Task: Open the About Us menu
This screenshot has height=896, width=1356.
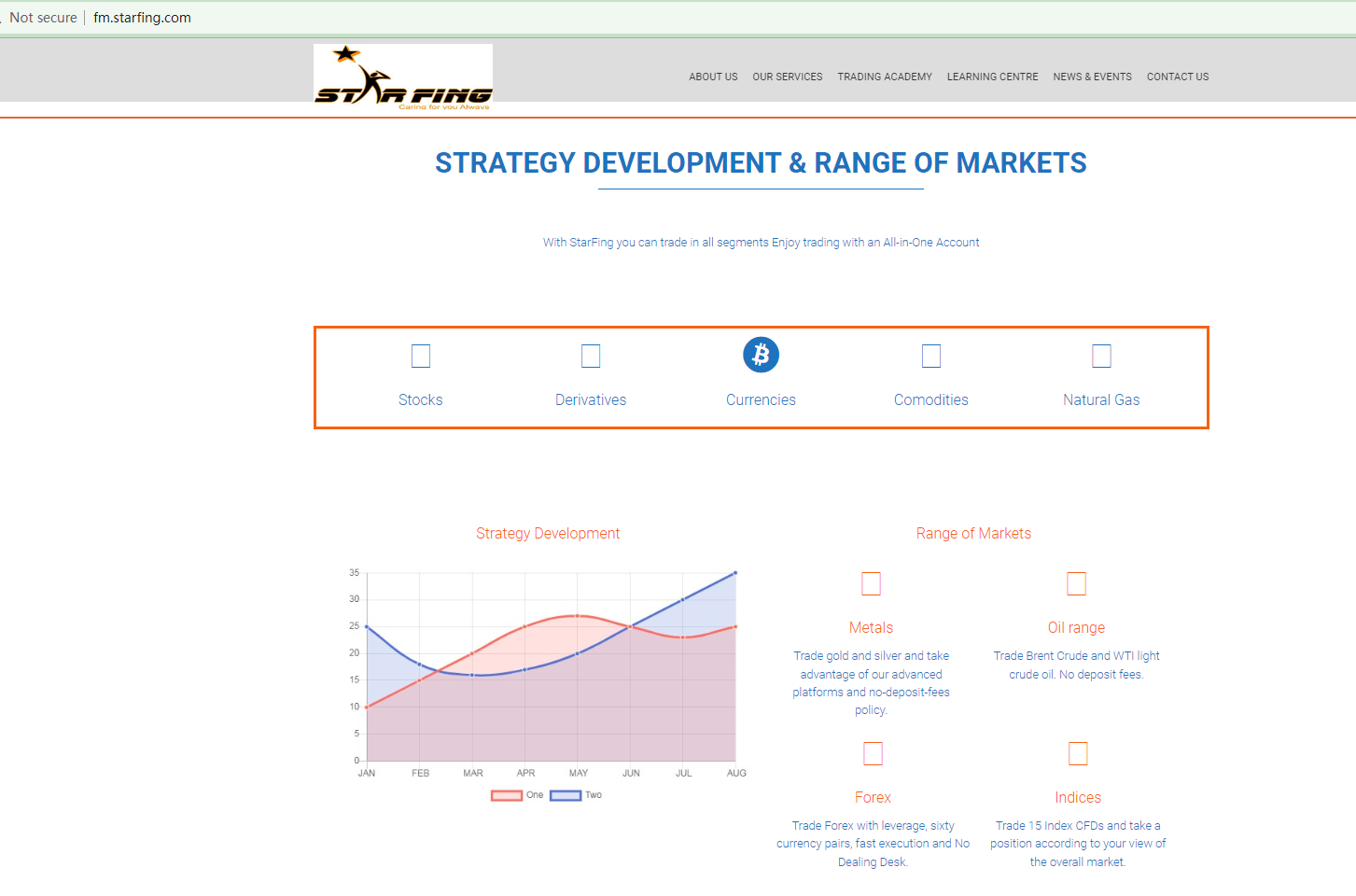Action: pos(713,77)
